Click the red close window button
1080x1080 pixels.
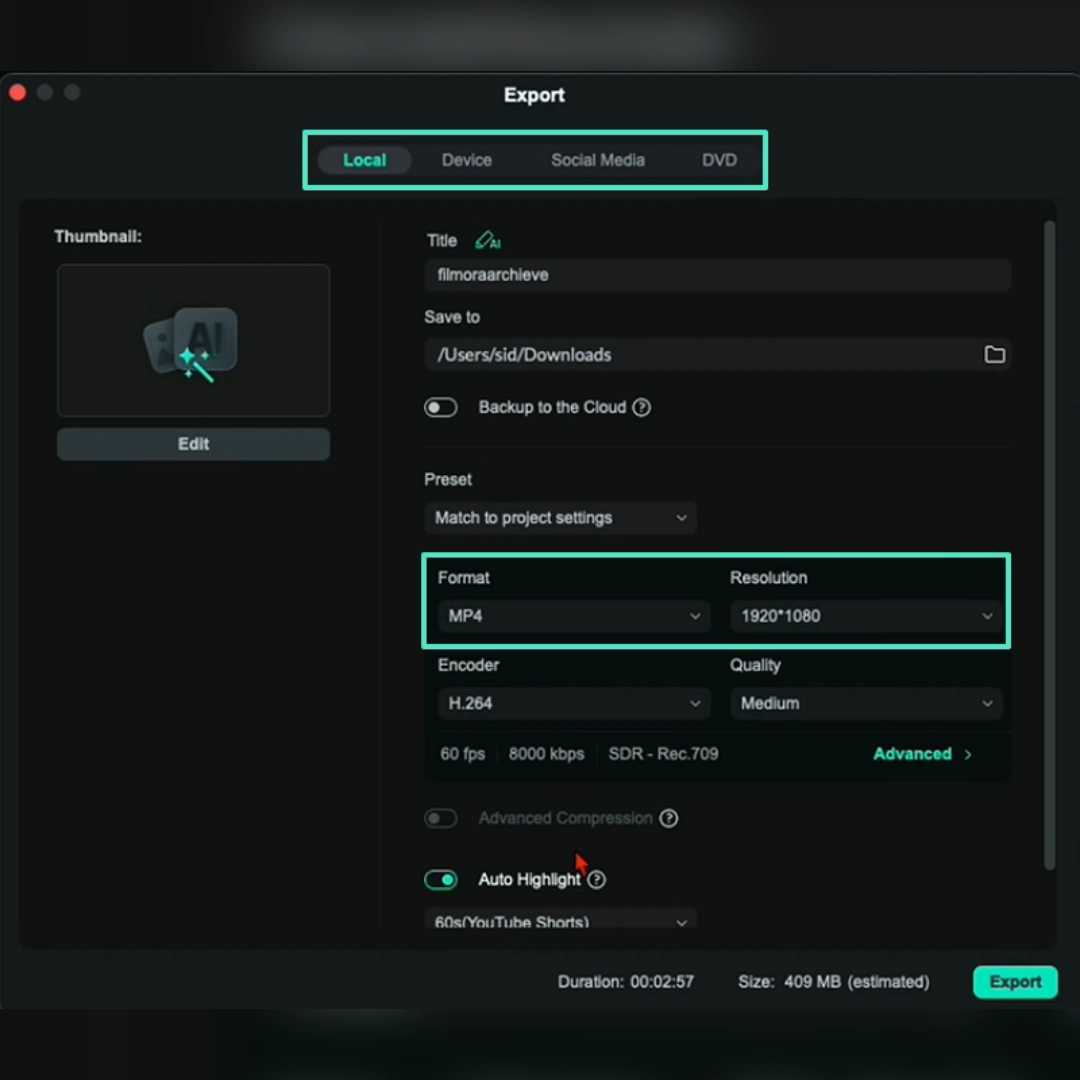18,92
